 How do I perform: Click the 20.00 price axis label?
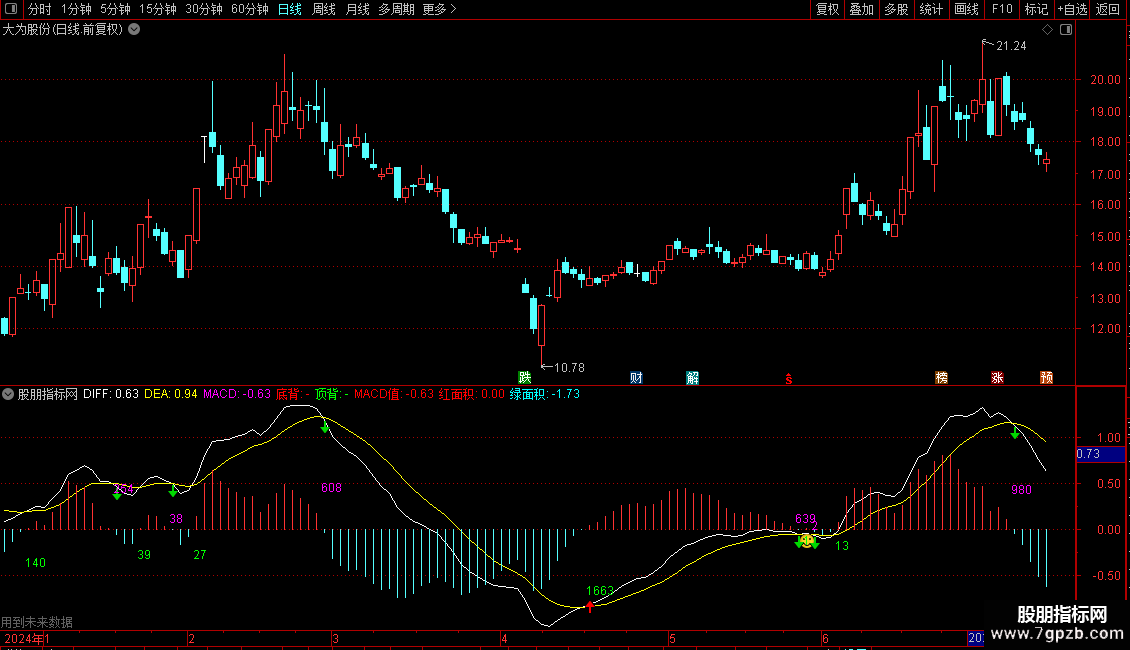coord(1105,80)
